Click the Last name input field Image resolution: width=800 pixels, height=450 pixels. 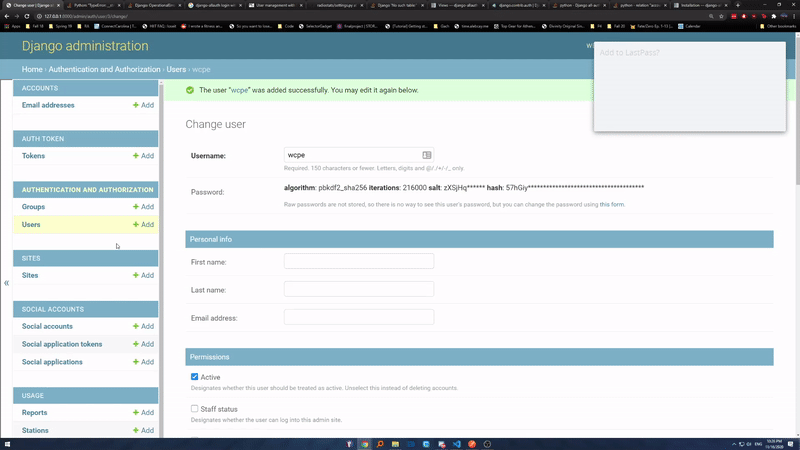[x=359, y=289]
